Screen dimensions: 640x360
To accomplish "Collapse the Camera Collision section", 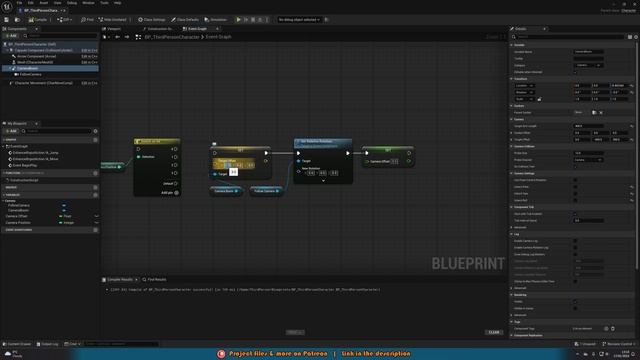I will [512, 146].
